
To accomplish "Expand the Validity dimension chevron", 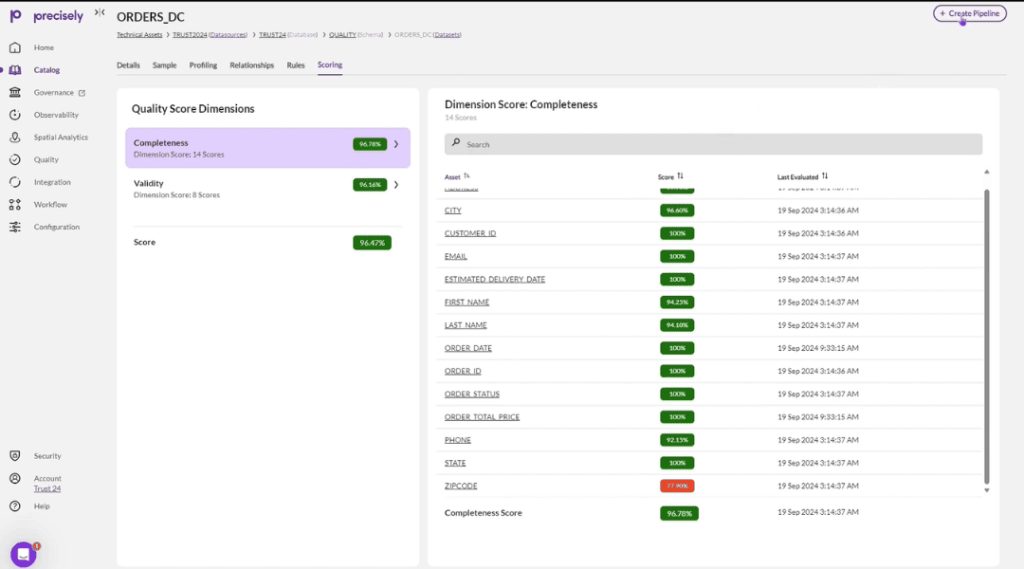I will point(396,185).
